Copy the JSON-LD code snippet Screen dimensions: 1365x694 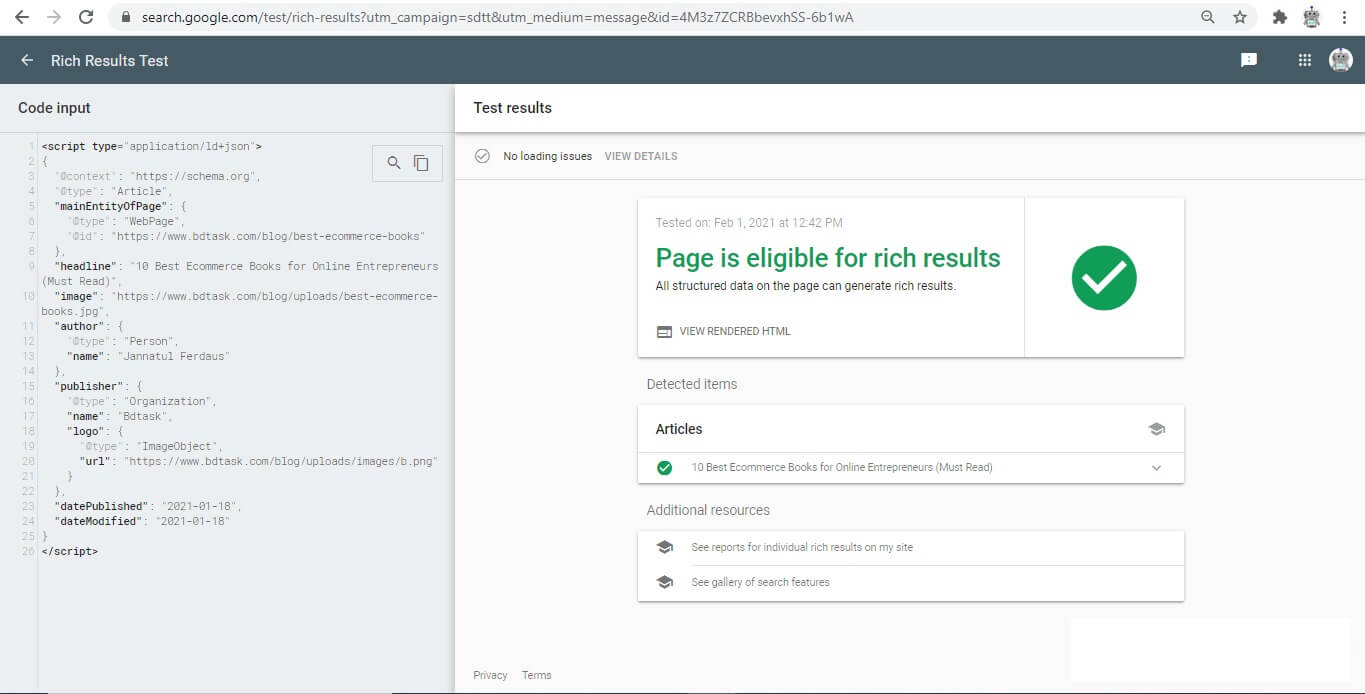tap(421, 162)
